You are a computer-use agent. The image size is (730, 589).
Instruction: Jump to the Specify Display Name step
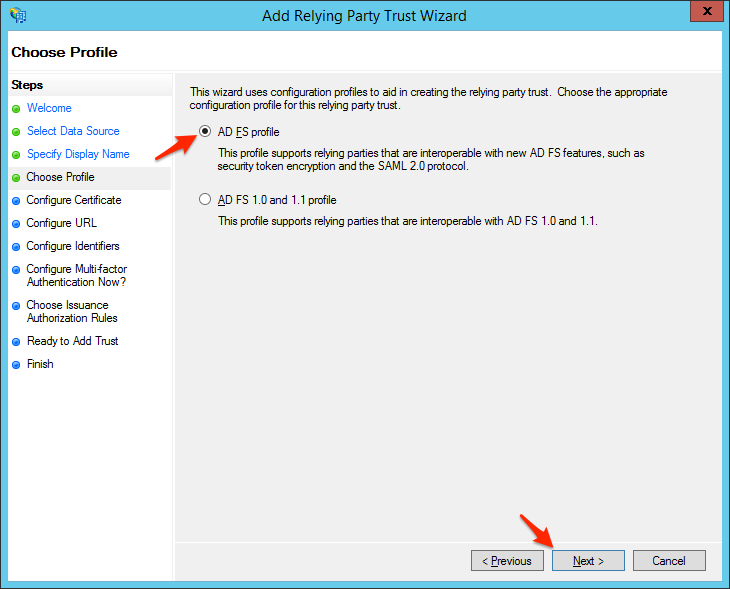click(x=78, y=154)
